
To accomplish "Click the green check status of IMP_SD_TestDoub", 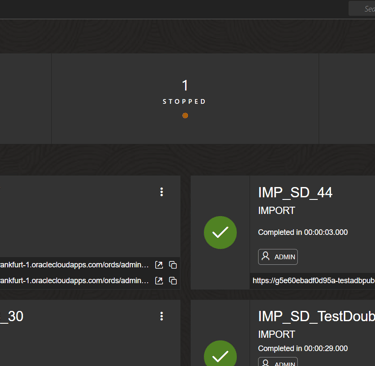I will (x=220, y=353).
